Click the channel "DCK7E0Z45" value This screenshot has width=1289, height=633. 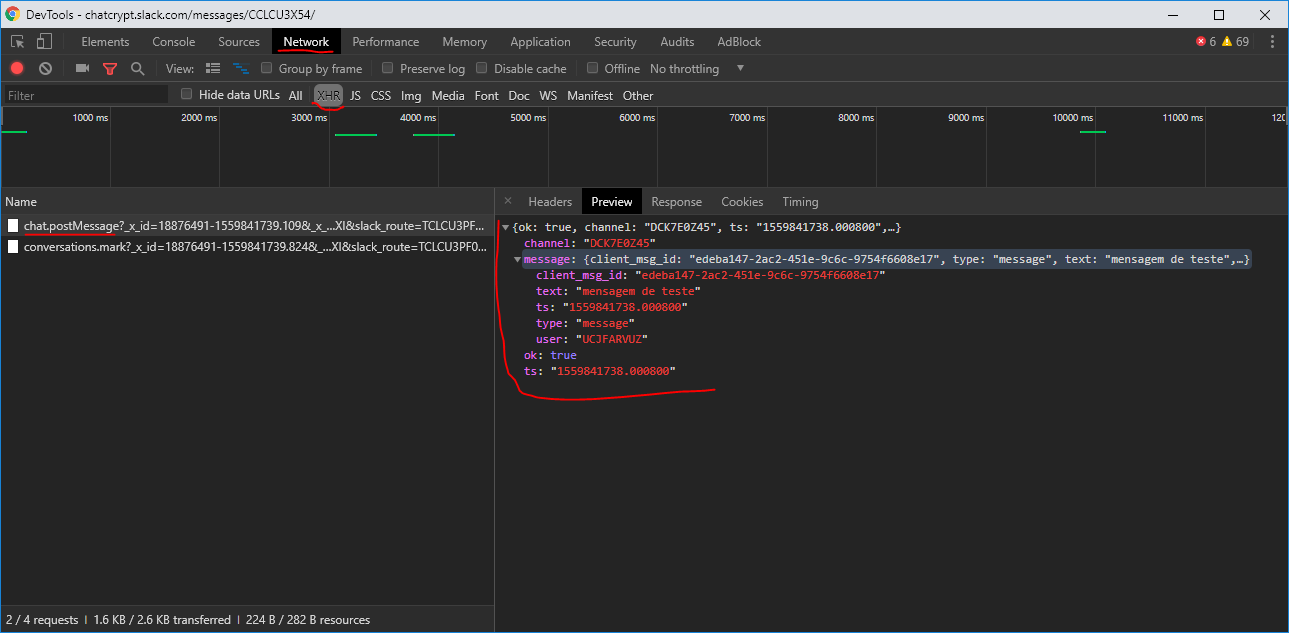point(622,243)
